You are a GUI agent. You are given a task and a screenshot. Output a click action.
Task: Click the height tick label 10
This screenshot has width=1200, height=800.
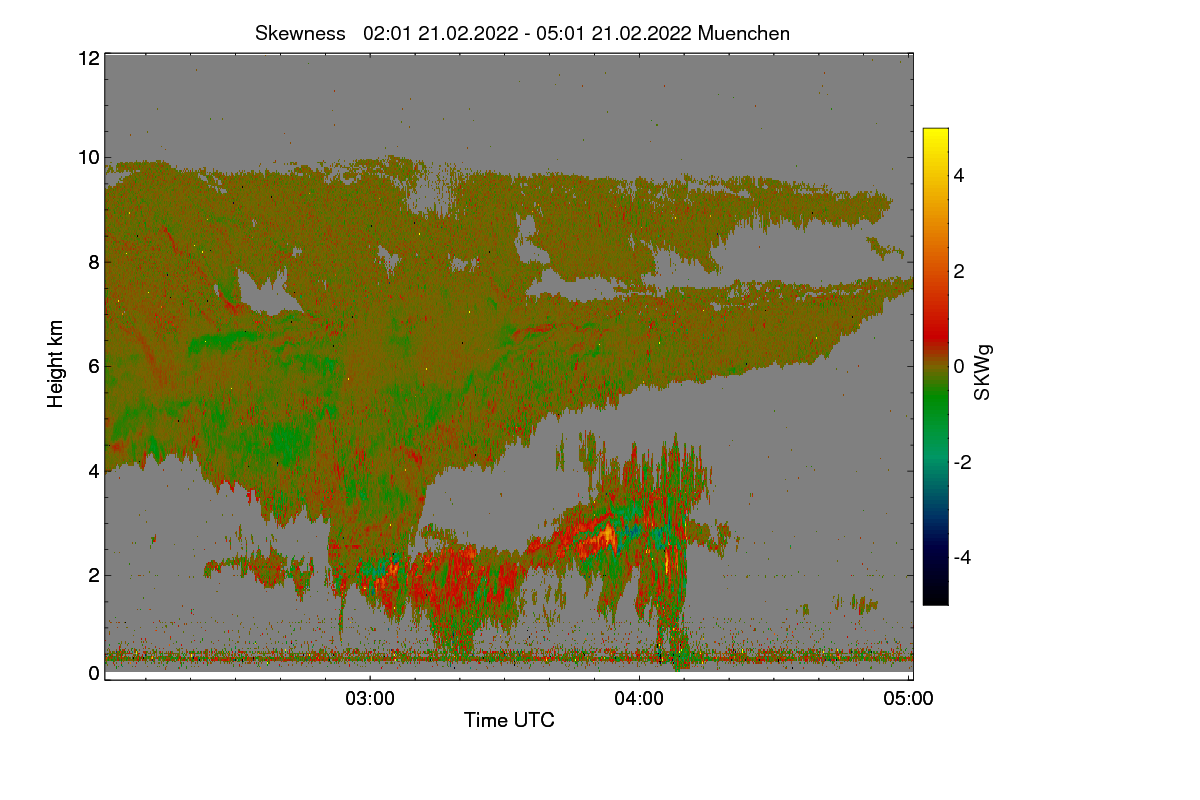88,157
